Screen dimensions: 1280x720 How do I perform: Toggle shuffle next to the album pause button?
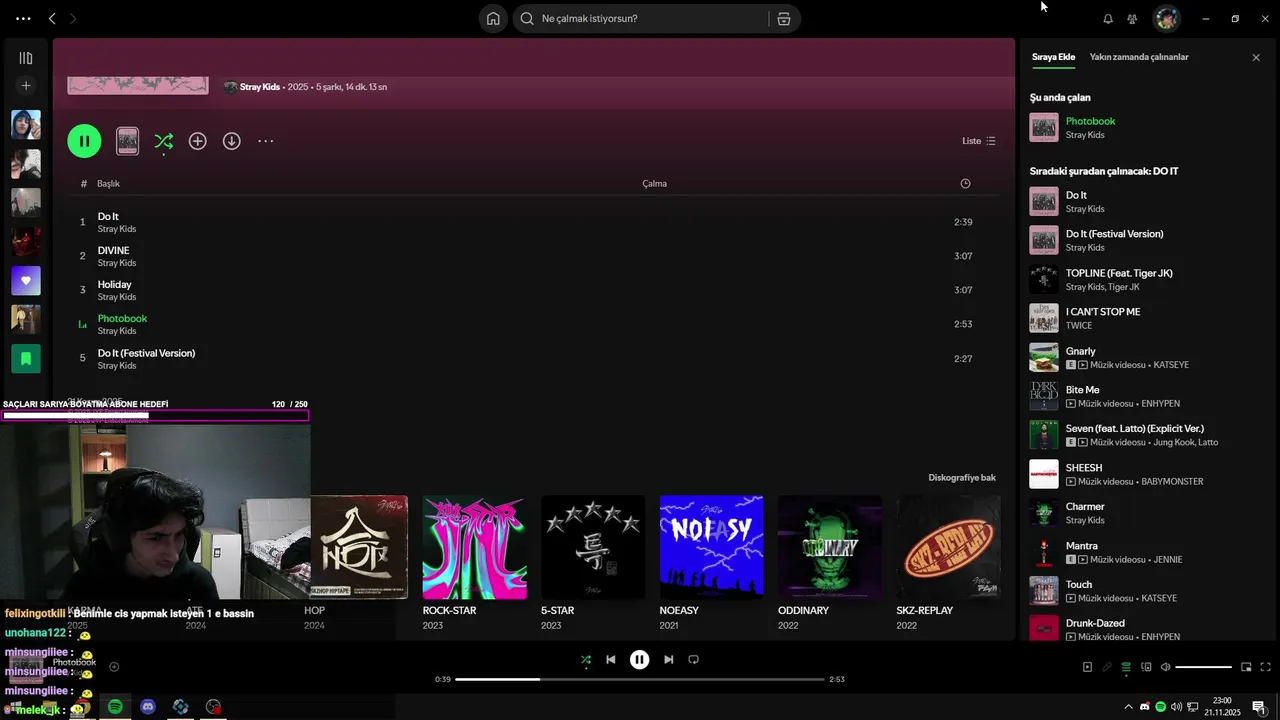click(163, 141)
